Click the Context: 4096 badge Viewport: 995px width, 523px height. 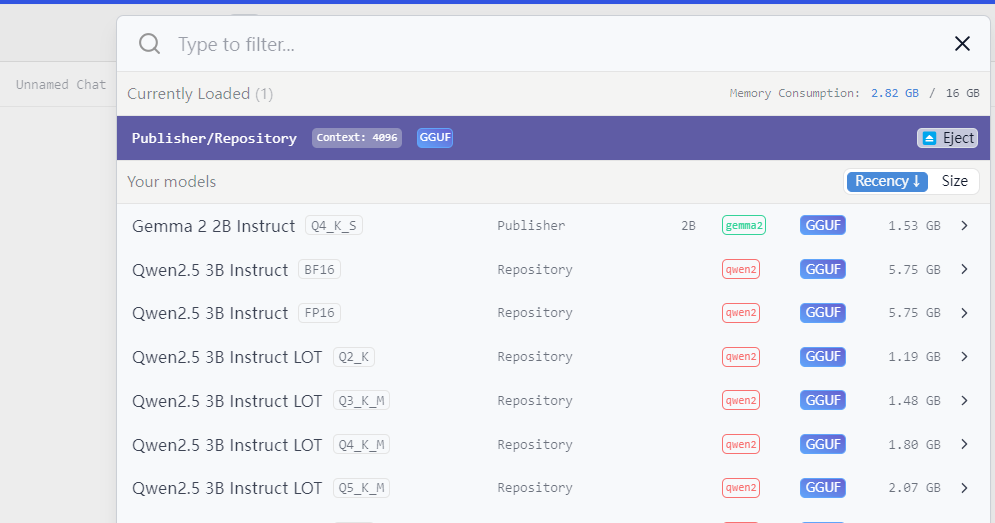point(357,138)
